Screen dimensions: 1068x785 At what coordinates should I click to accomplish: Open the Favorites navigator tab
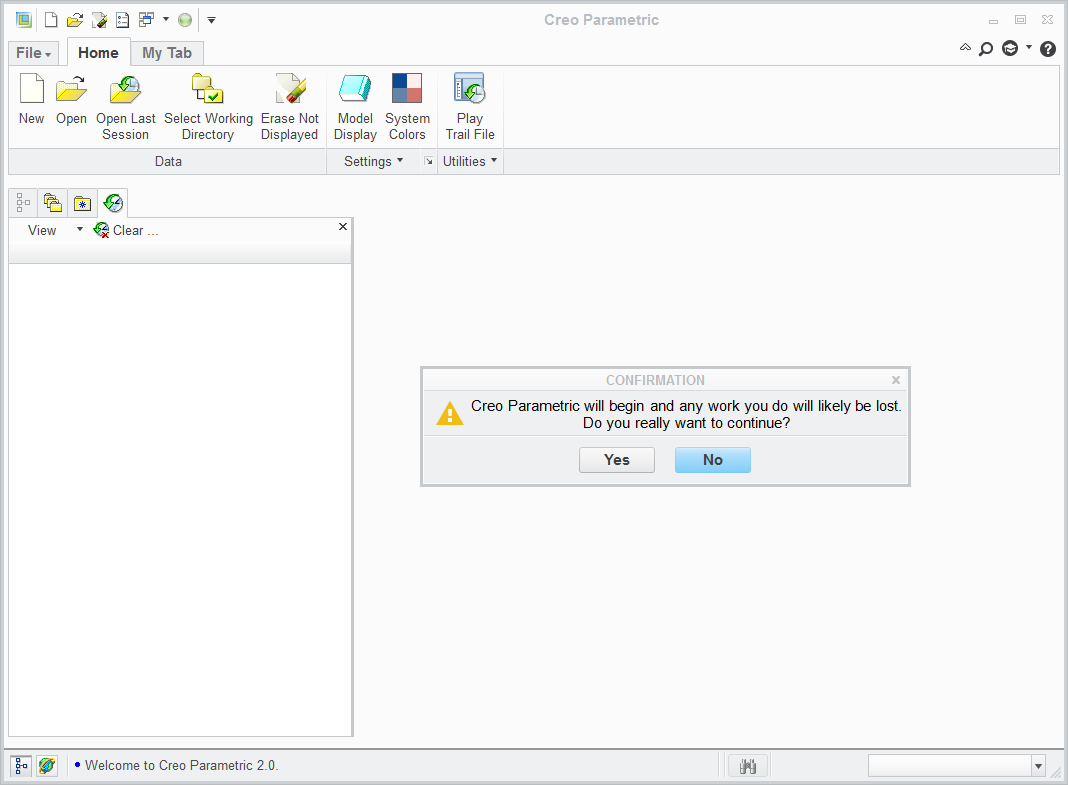pyautogui.click(x=82, y=203)
